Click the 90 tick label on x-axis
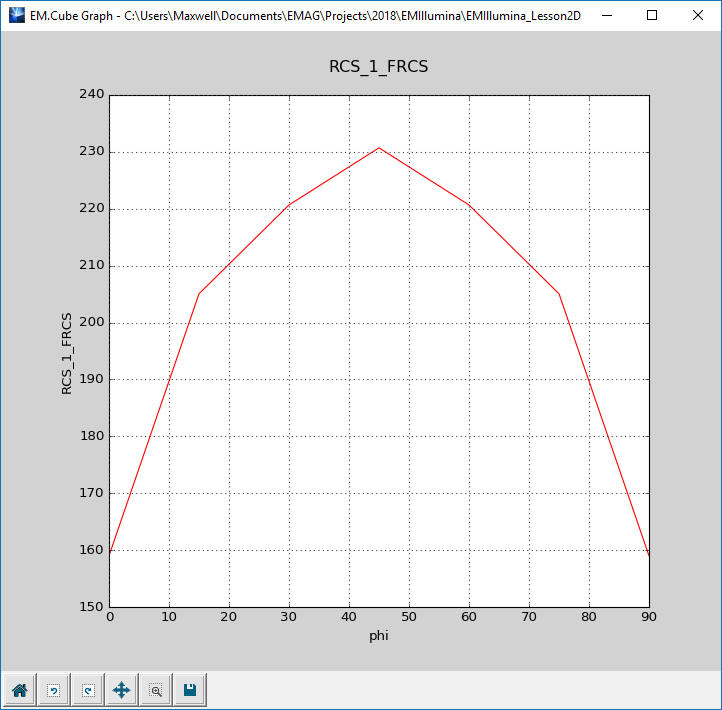Image resolution: width=722 pixels, height=710 pixels. click(x=649, y=617)
